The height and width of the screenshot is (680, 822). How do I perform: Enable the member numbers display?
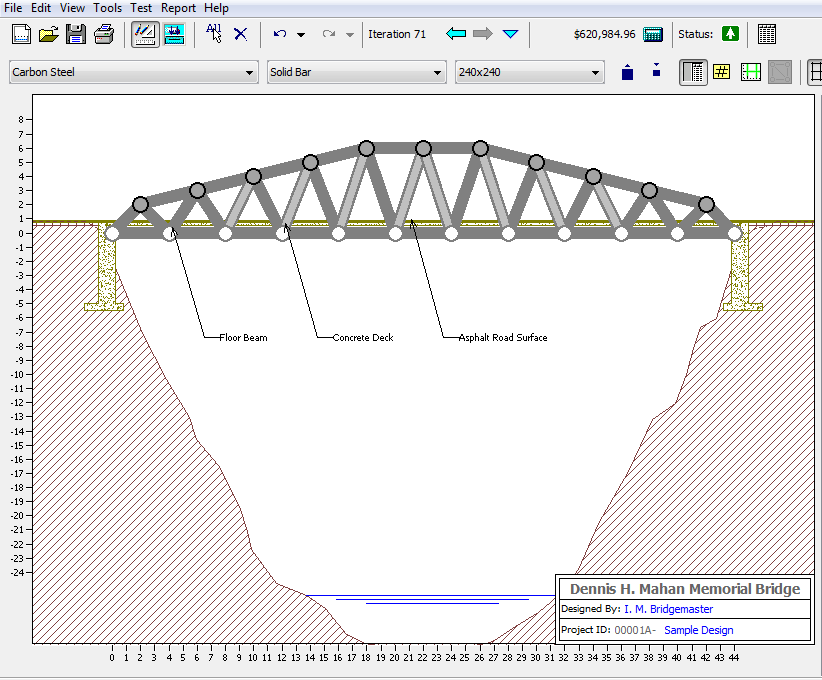click(721, 71)
